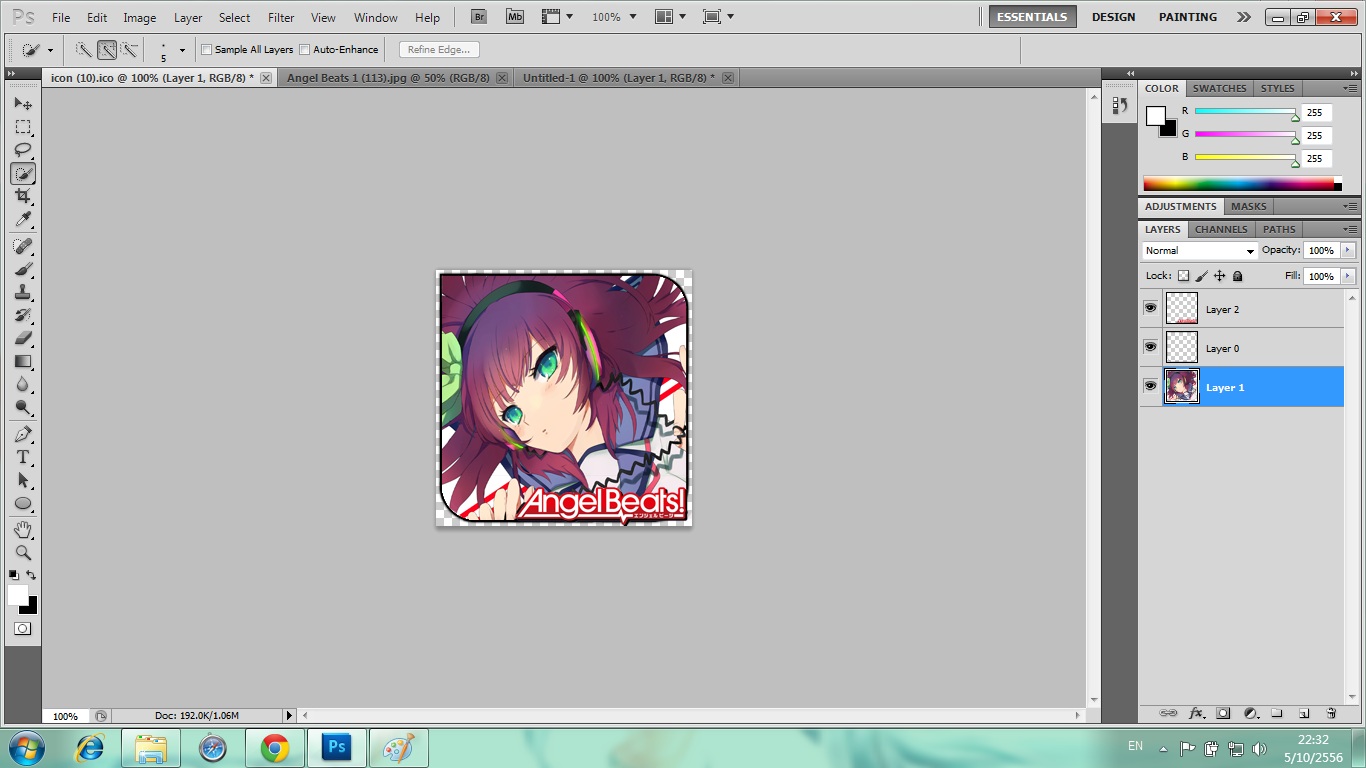Open blending mode Normal dropdown

[x=1199, y=251]
